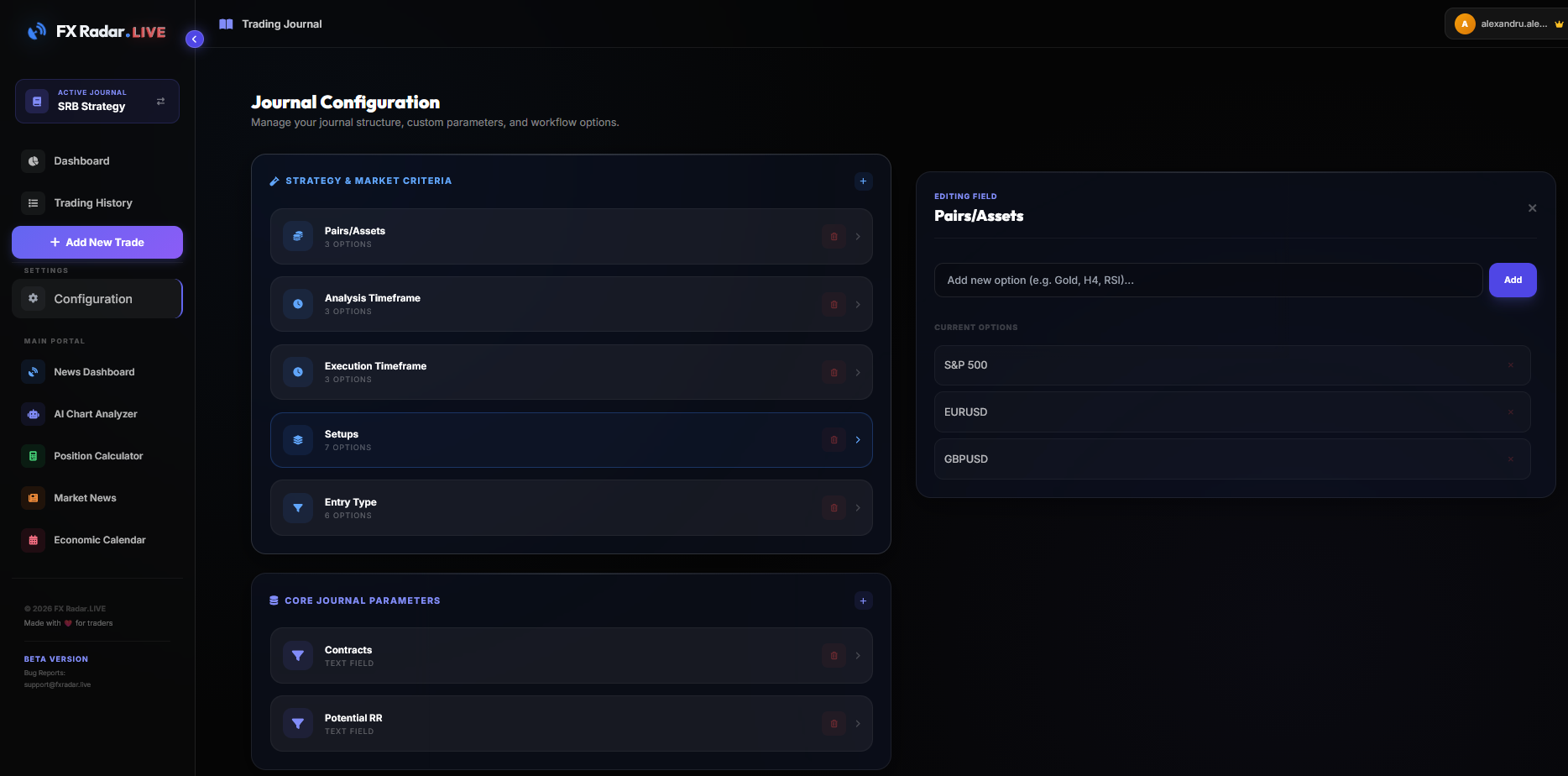The image size is (1568, 776).
Task: Click the plus icon on Core Journal Parameters
Action: [x=863, y=600]
